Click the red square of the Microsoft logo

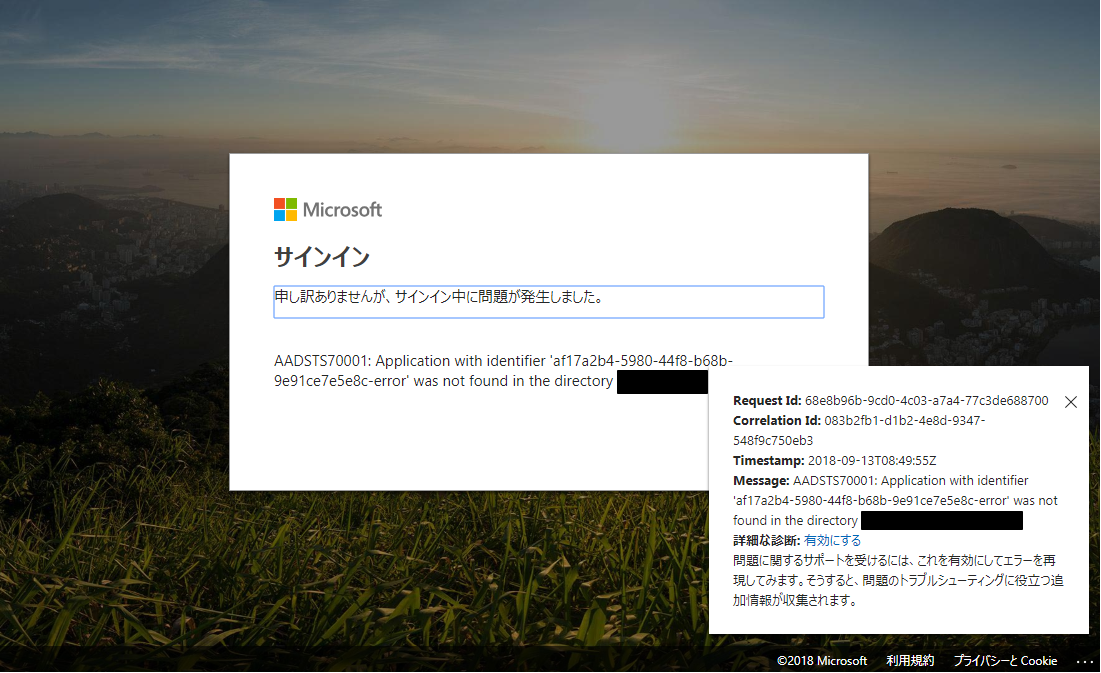pyautogui.click(x=279, y=203)
